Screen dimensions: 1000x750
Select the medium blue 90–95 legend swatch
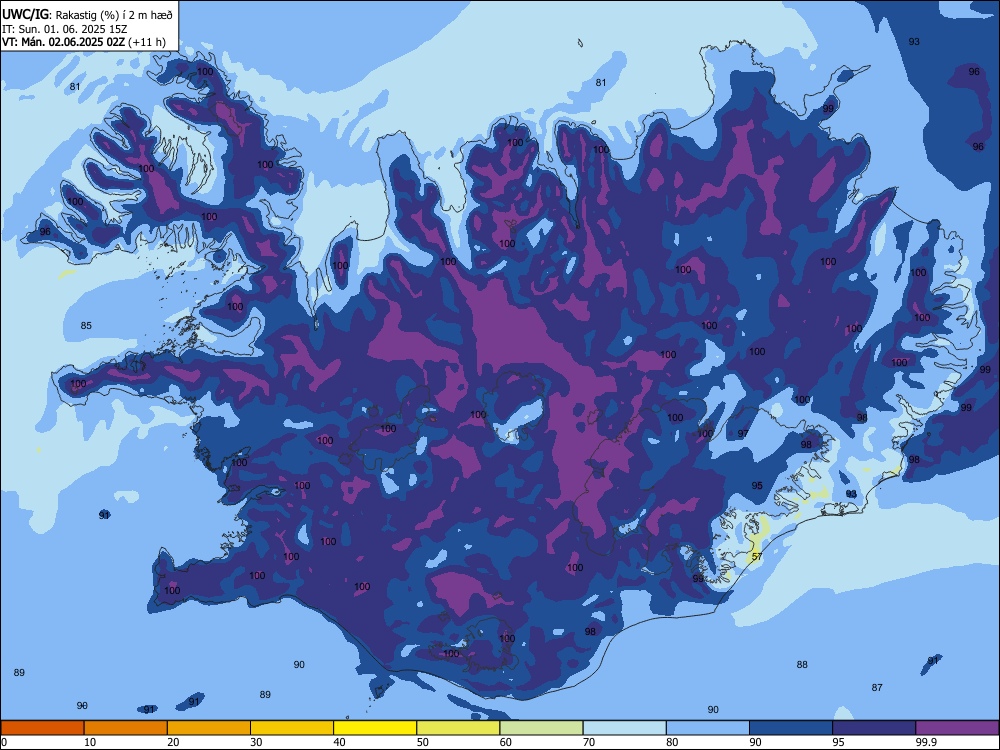pyautogui.click(x=791, y=728)
